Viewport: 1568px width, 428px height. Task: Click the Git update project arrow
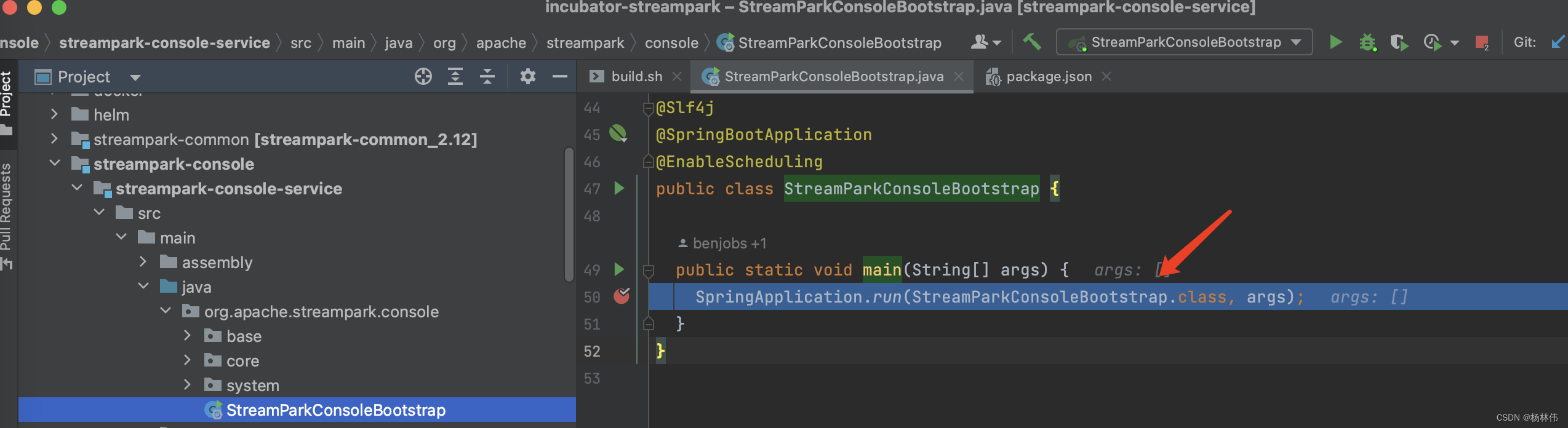(x=1558, y=42)
